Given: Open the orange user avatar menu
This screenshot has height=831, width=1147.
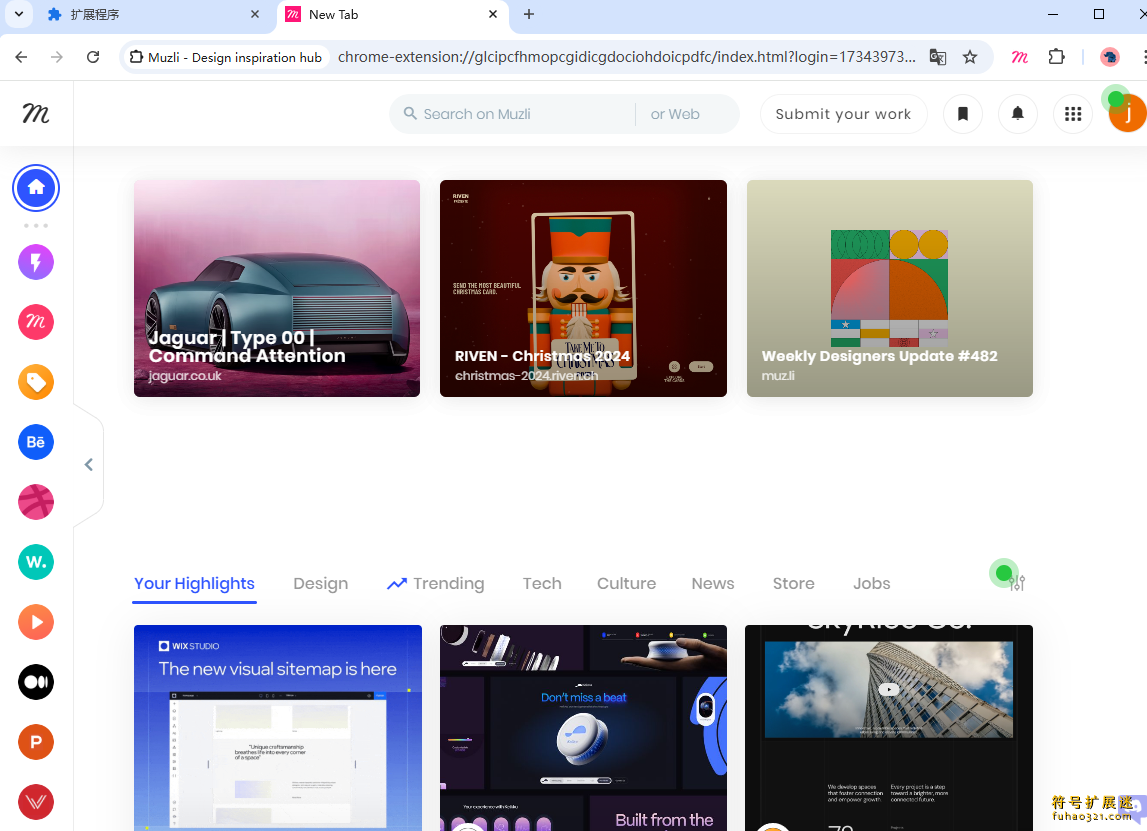Looking at the screenshot, I should pos(1127,113).
